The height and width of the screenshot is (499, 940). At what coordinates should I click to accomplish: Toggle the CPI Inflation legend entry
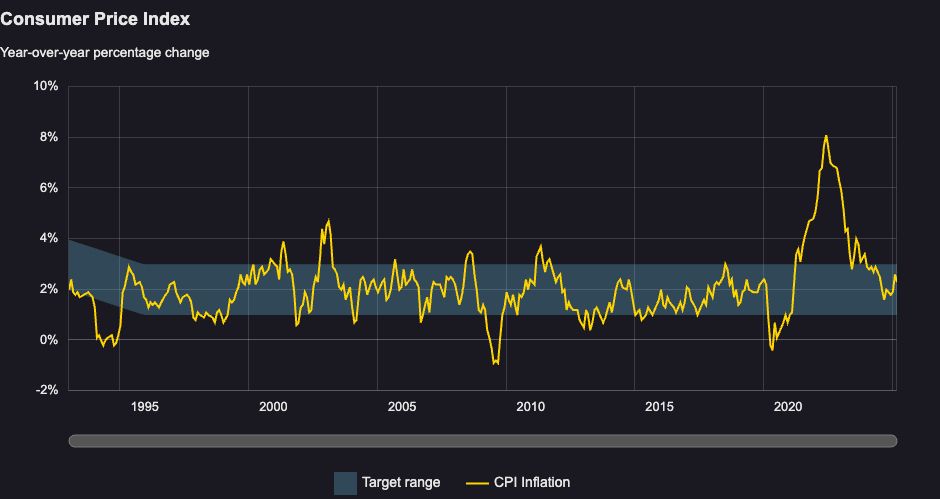(518, 483)
